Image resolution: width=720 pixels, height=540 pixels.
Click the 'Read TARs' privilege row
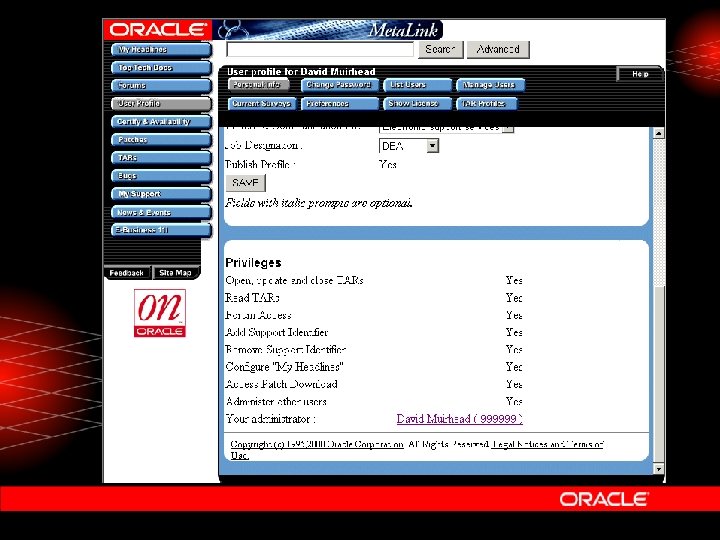pyautogui.click(x=374, y=298)
